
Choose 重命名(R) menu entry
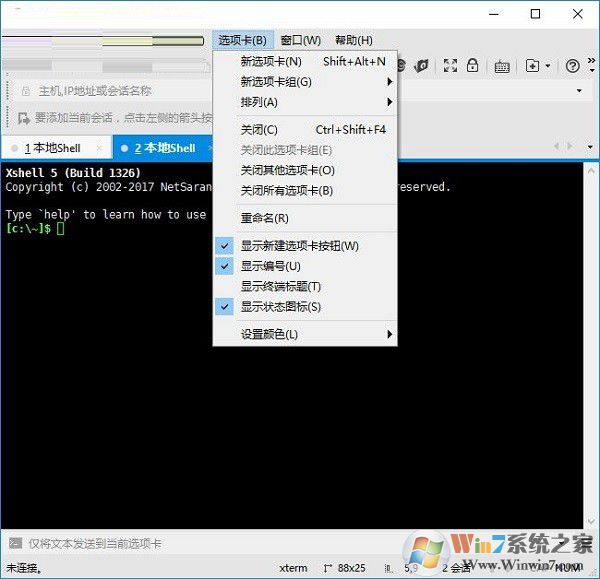(305, 218)
